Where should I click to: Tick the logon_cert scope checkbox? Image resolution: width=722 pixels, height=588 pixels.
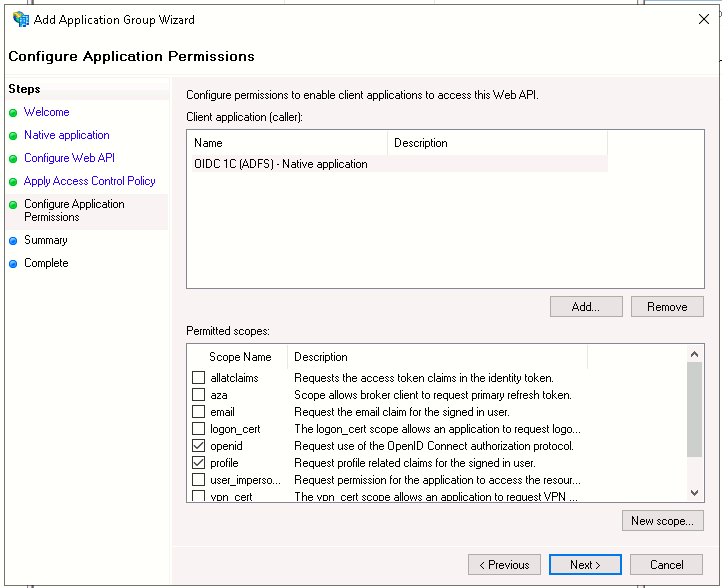tap(198, 429)
